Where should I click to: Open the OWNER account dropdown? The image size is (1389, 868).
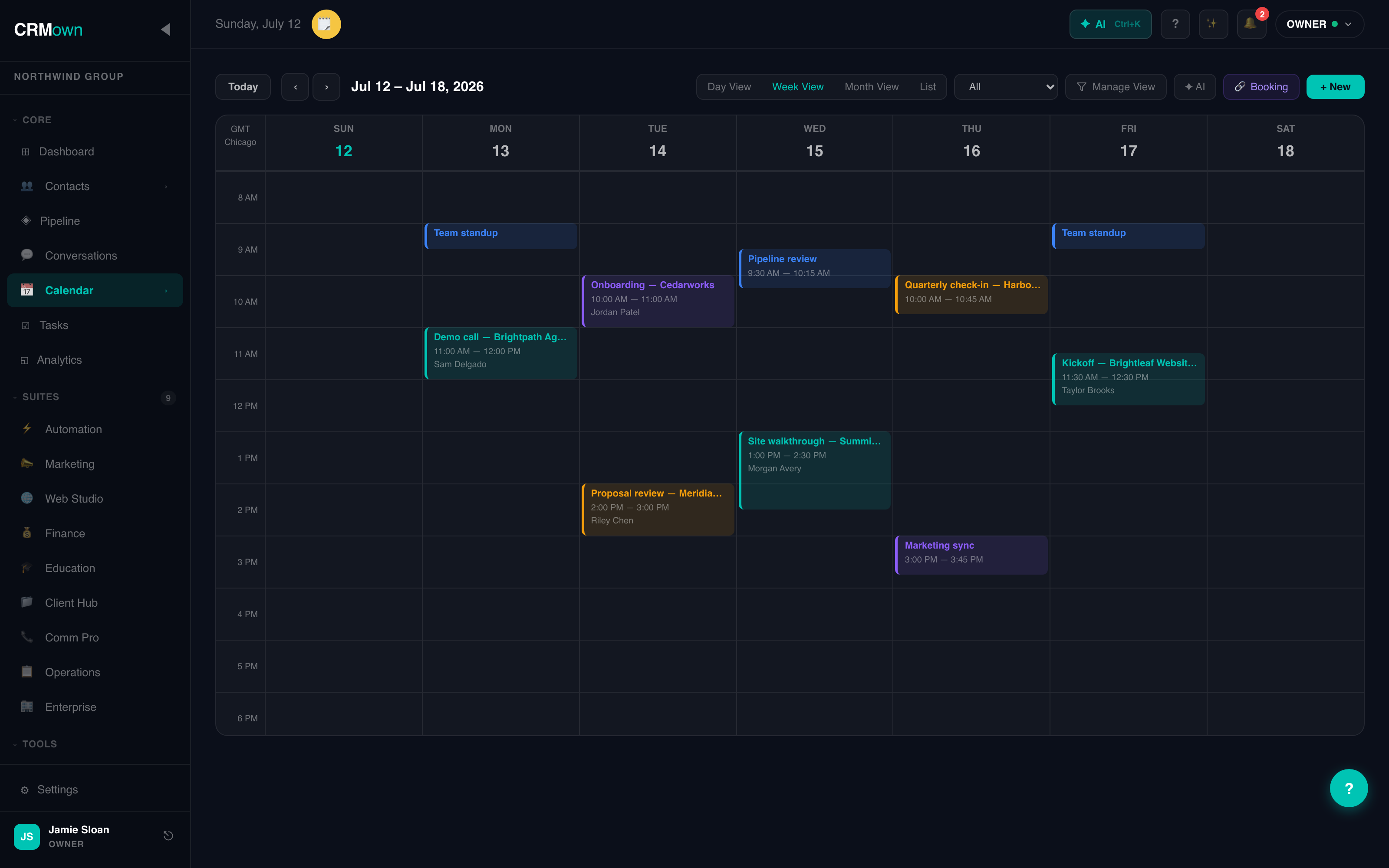1320,24
